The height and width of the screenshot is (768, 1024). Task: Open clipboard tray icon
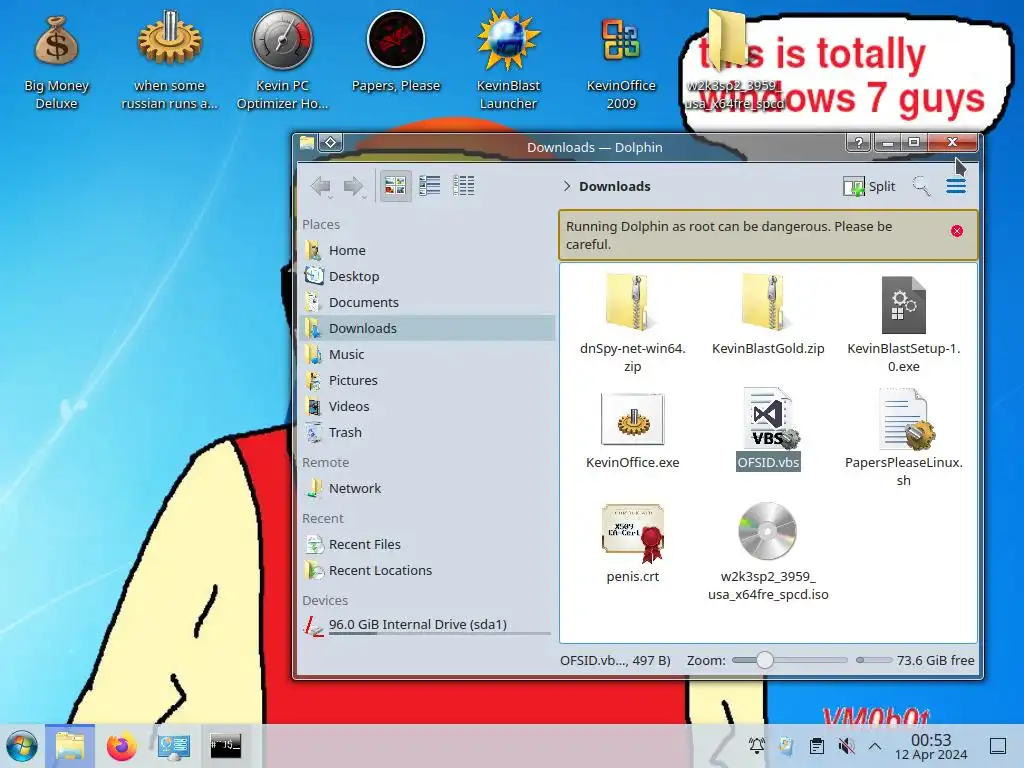point(816,746)
